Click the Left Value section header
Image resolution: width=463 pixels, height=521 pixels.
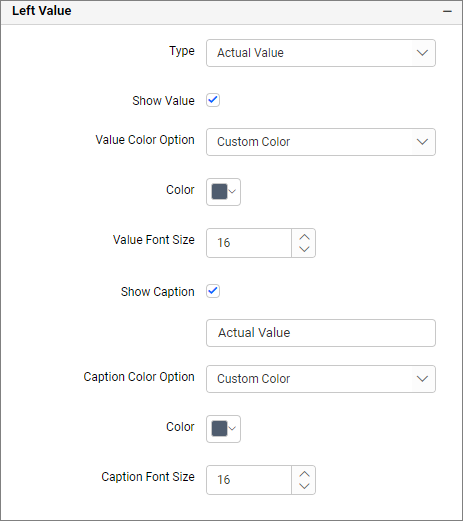[231, 12]
